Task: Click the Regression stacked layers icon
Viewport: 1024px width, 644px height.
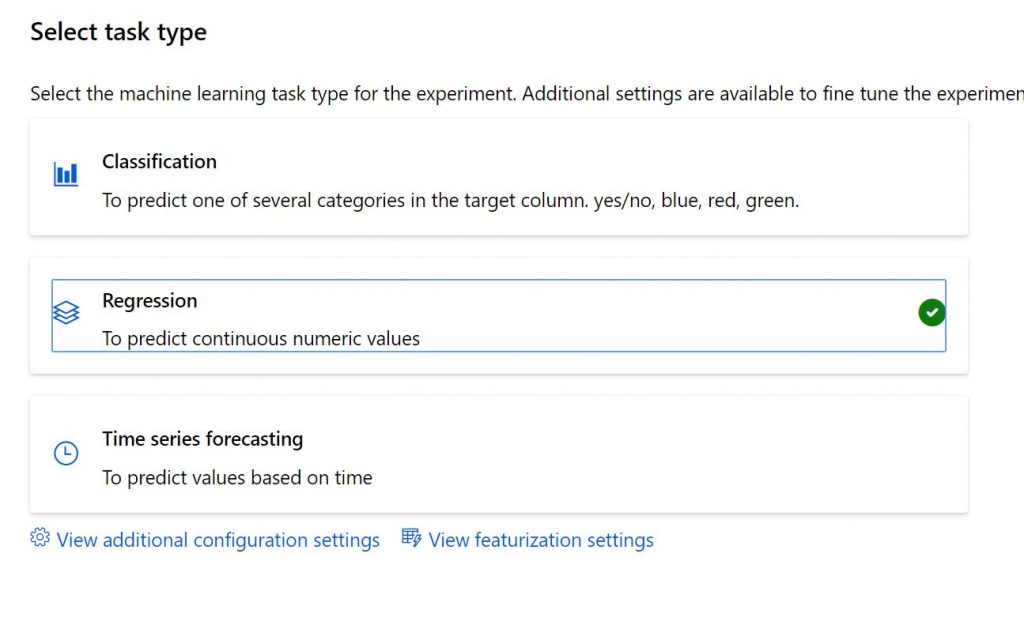Action: point(66,314)
